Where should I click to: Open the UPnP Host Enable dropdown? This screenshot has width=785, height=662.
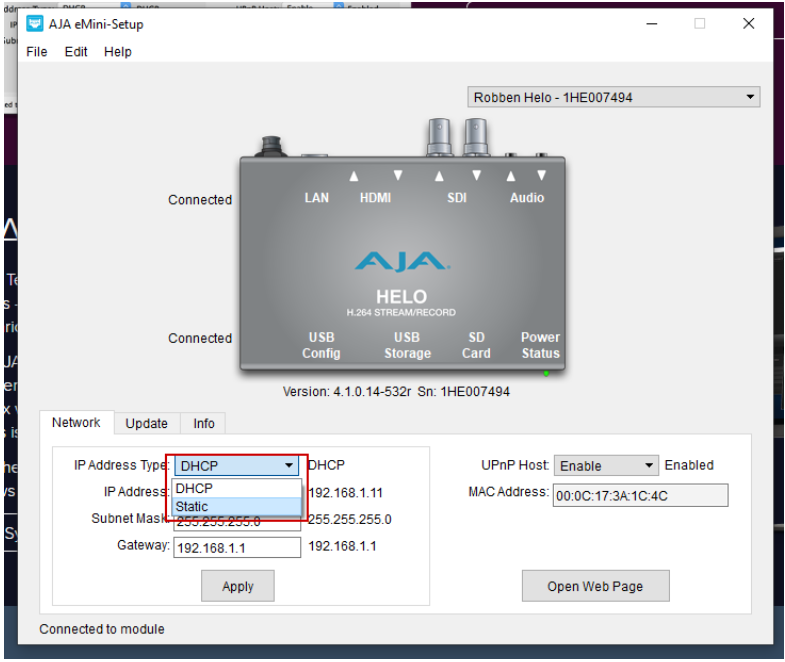click(x=606, y=466)
